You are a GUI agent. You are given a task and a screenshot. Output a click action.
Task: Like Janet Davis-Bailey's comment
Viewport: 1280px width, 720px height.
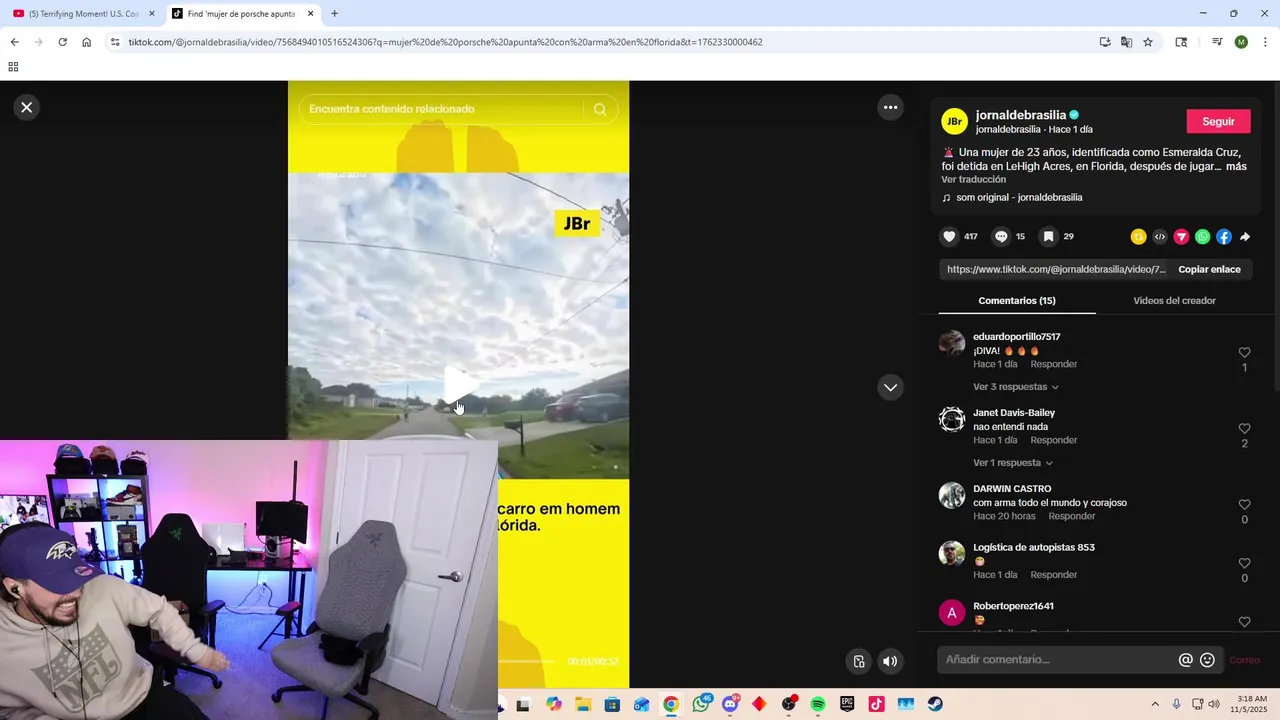pos(1244,429)
